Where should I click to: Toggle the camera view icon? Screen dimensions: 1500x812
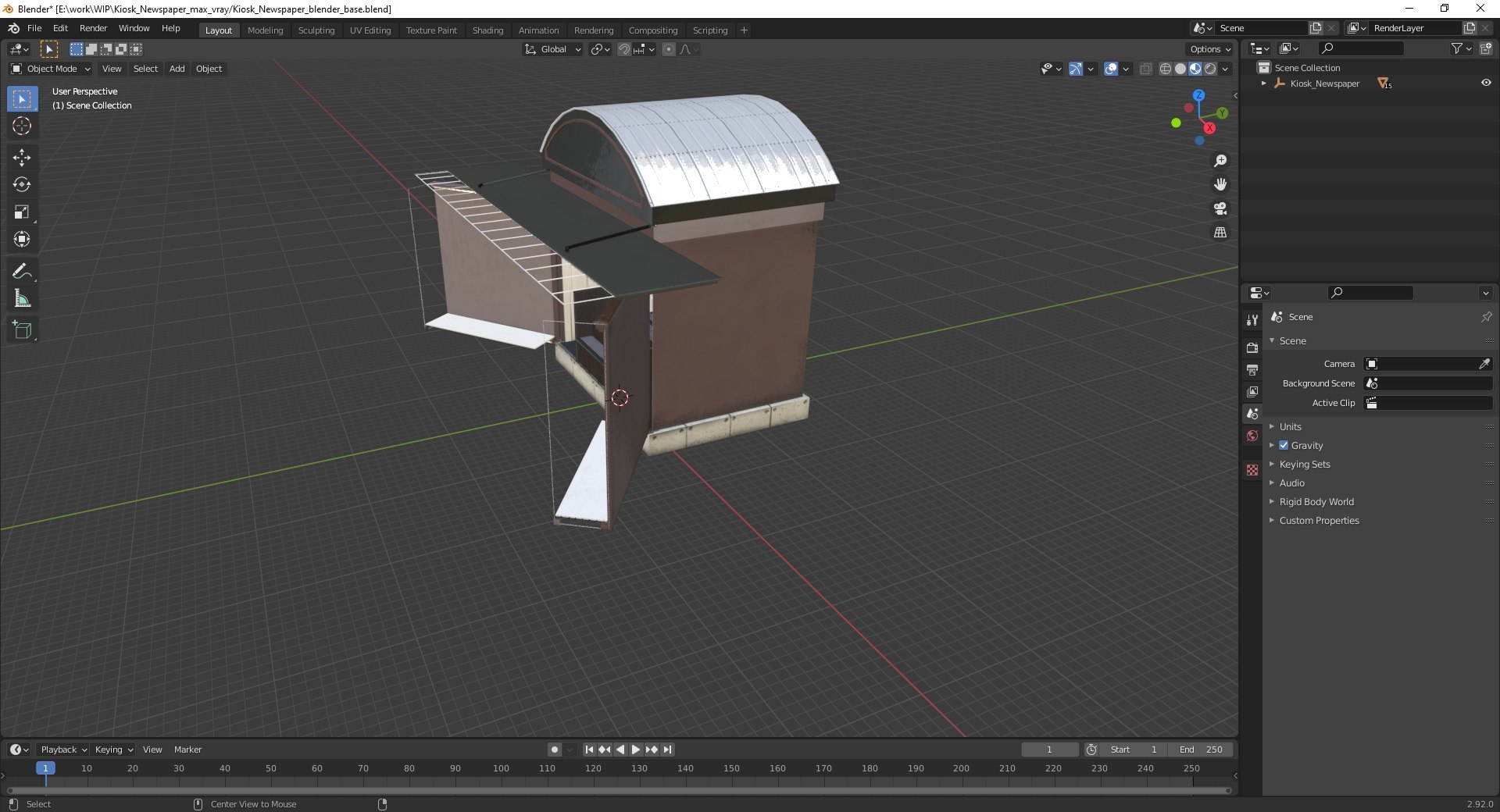[1220, 208]
